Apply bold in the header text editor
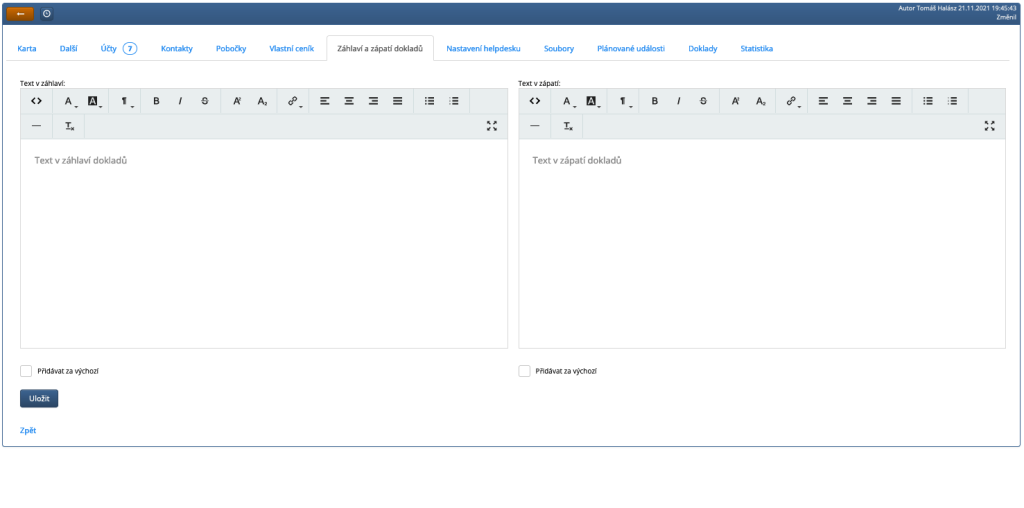 (156, 101)
